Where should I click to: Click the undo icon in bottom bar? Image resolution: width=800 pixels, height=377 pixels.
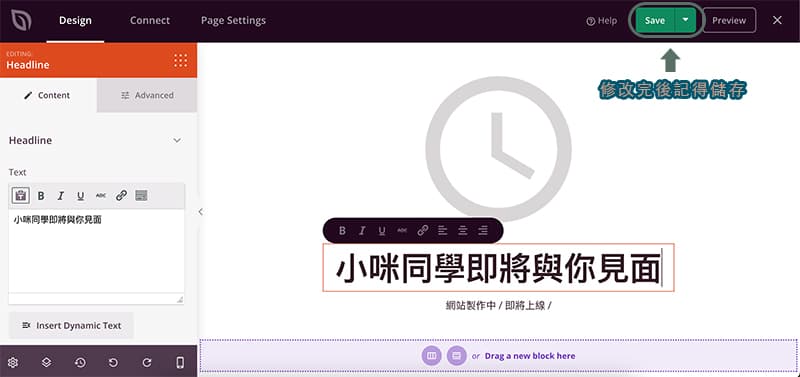[x=113, y=362]
